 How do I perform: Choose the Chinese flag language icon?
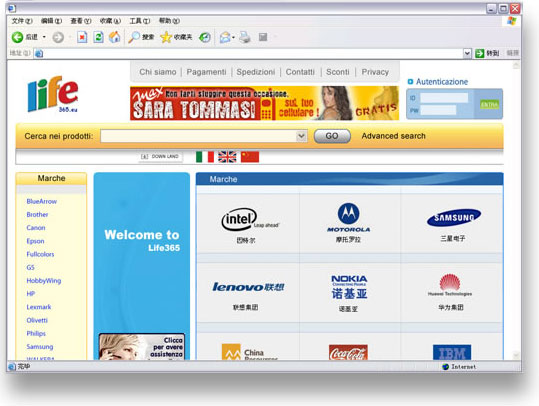(250, 156)
